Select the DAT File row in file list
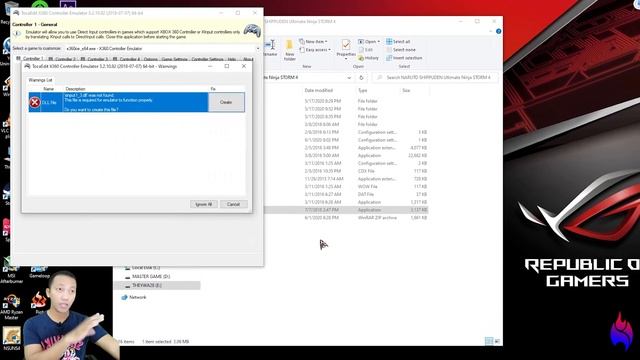 tap(346, 194)
